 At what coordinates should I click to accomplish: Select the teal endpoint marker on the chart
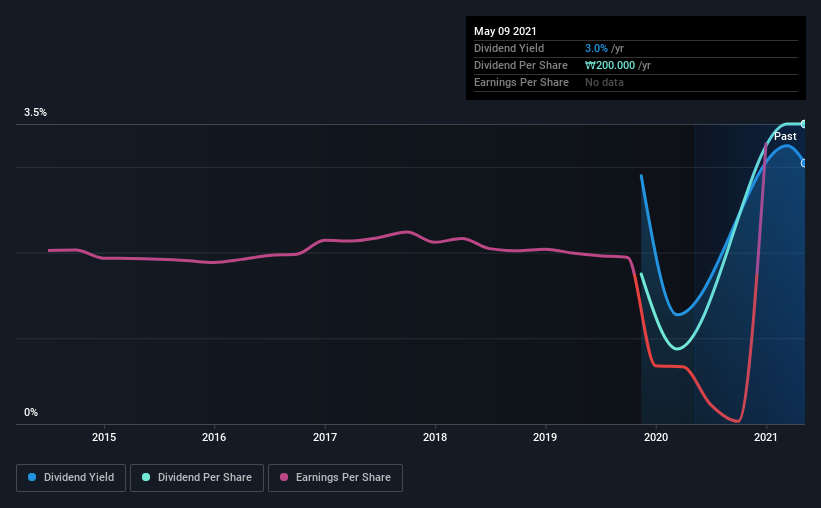click(x=803, y=124)
